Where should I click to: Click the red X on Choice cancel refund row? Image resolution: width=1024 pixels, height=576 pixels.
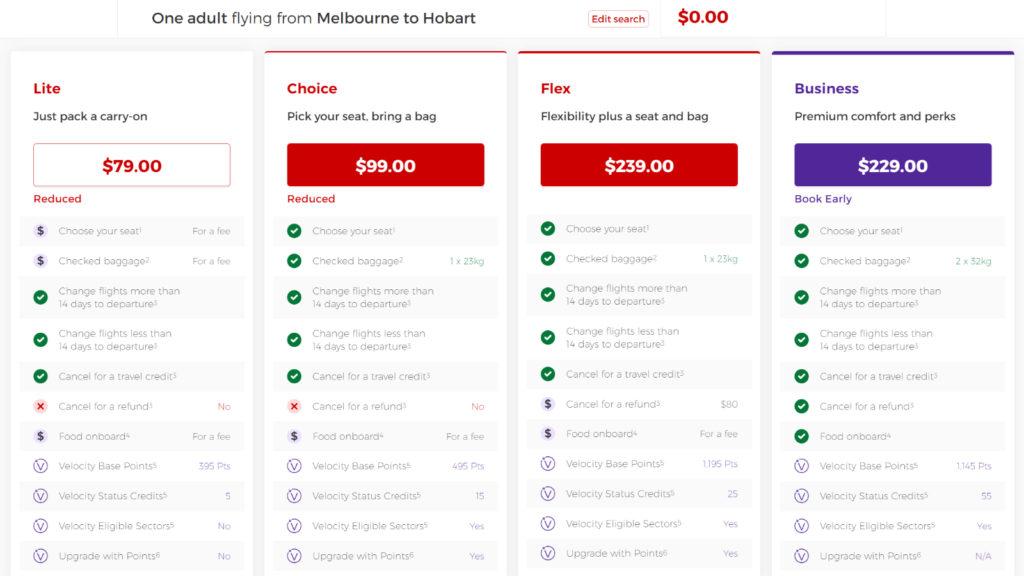point(294,406)
